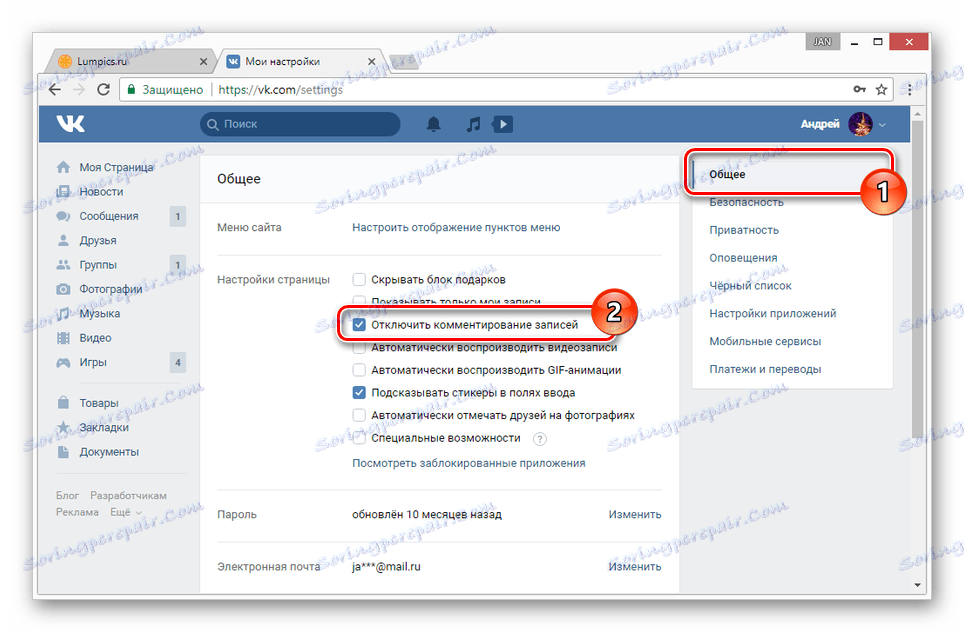Viewport: 964px width, 632px height.
Task: Open the Оповещения settings section
Action: (x=743, y=258)
